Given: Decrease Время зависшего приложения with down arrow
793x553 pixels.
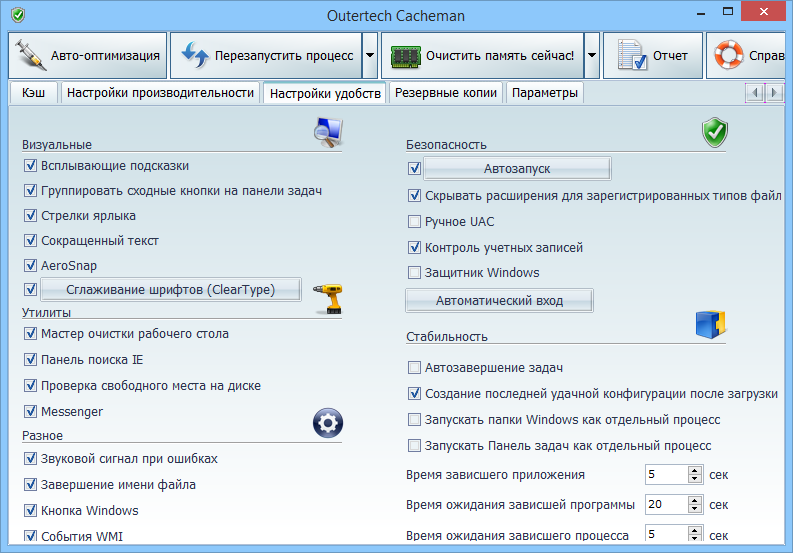Looking at the screenshot, I should tap(695, 479).
